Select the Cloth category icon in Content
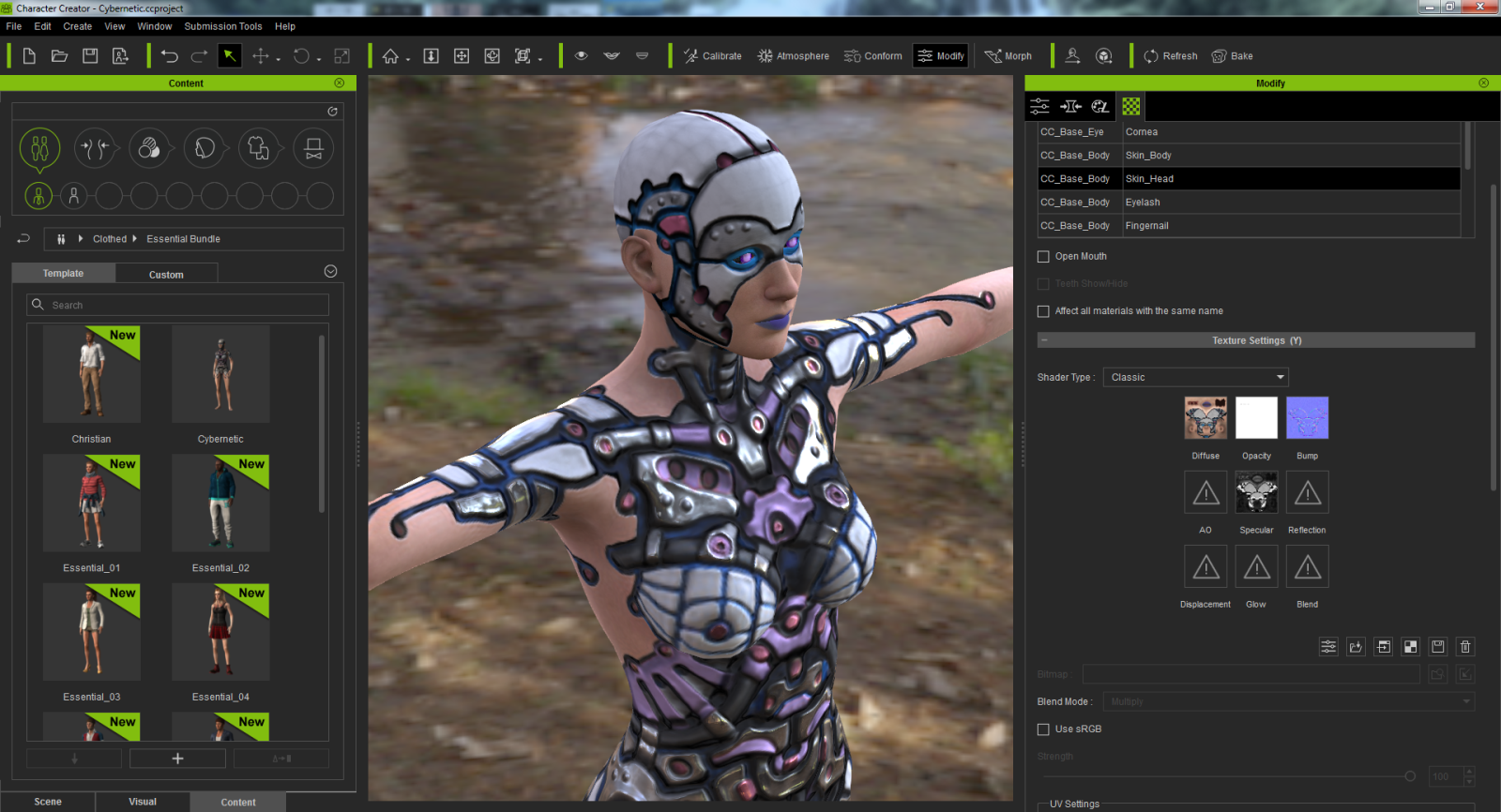 (259, 148)
